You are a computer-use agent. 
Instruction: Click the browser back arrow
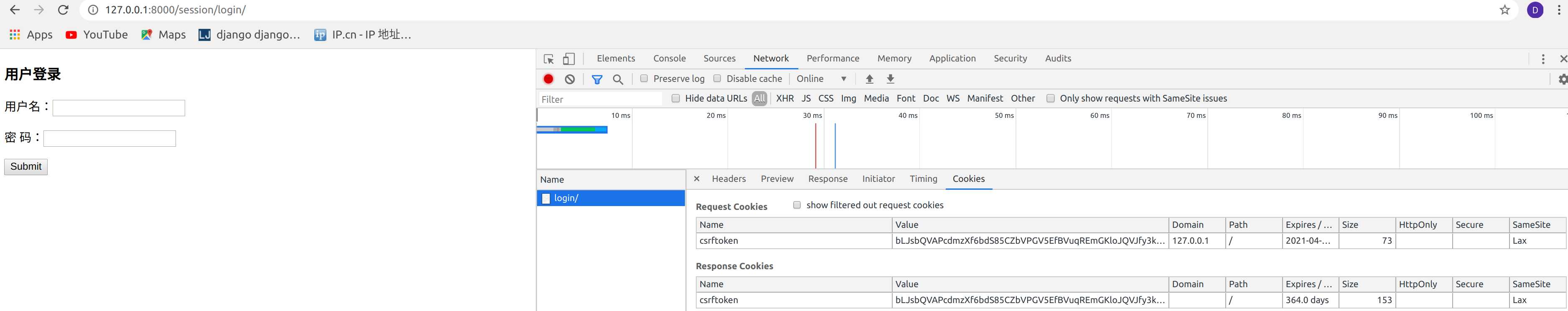[x=15, y=10]
